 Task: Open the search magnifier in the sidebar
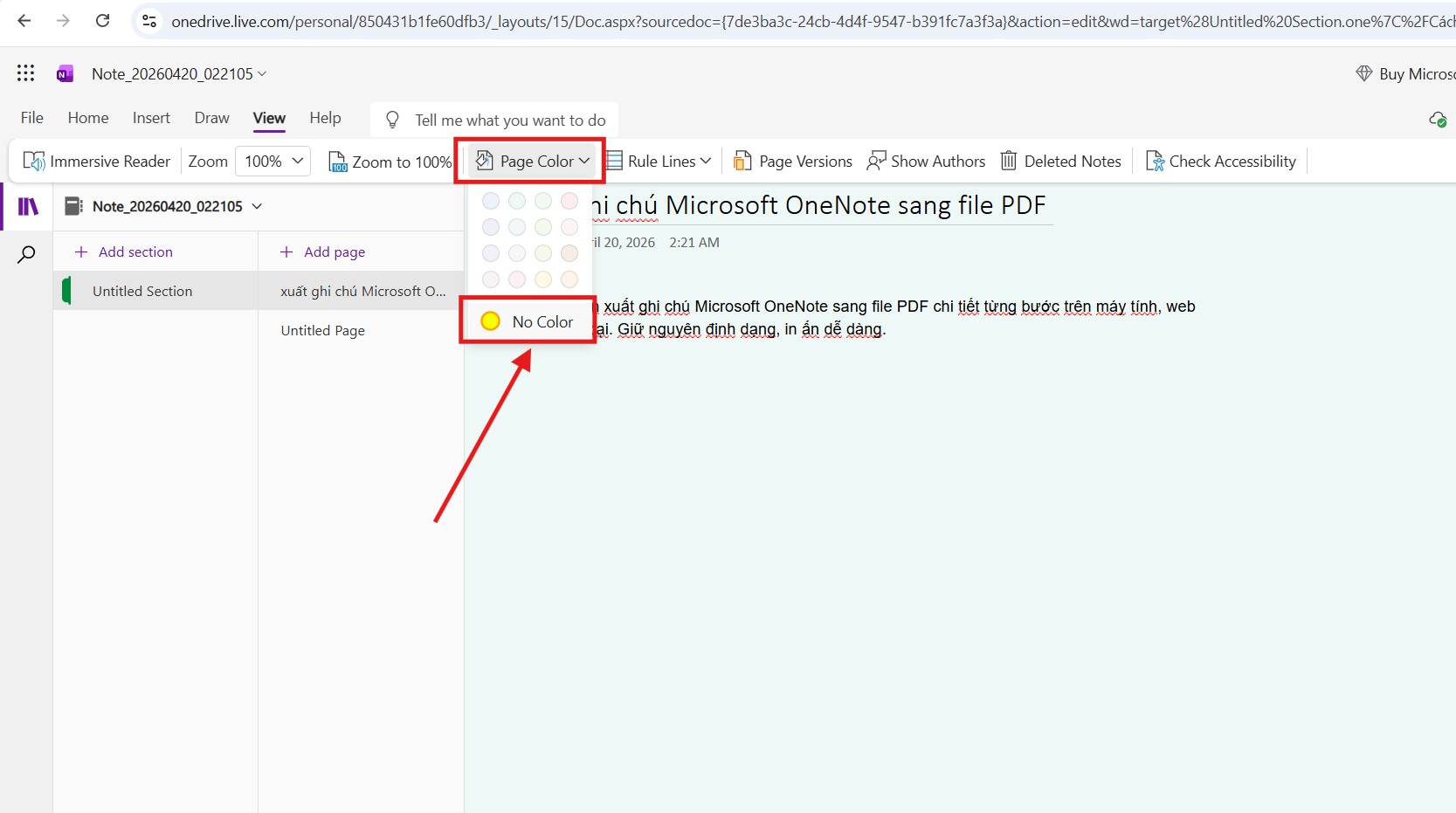[27, 254]
